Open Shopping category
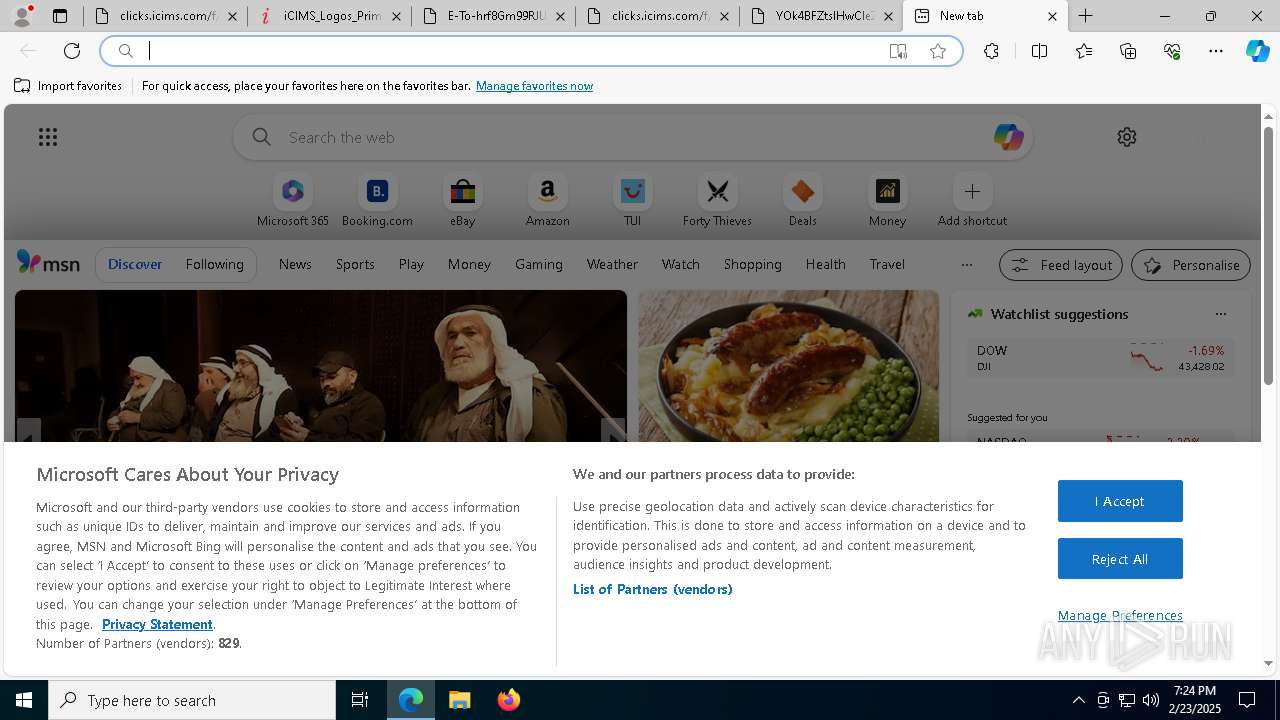Image resolution: width=1280 pixels, height=720 pixels. (x=752, y=264)
